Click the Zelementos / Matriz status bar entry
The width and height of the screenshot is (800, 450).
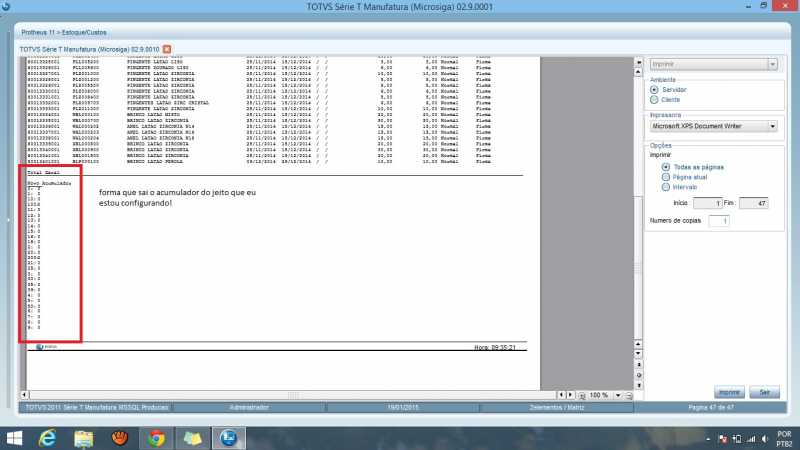(x=557, y=408)
